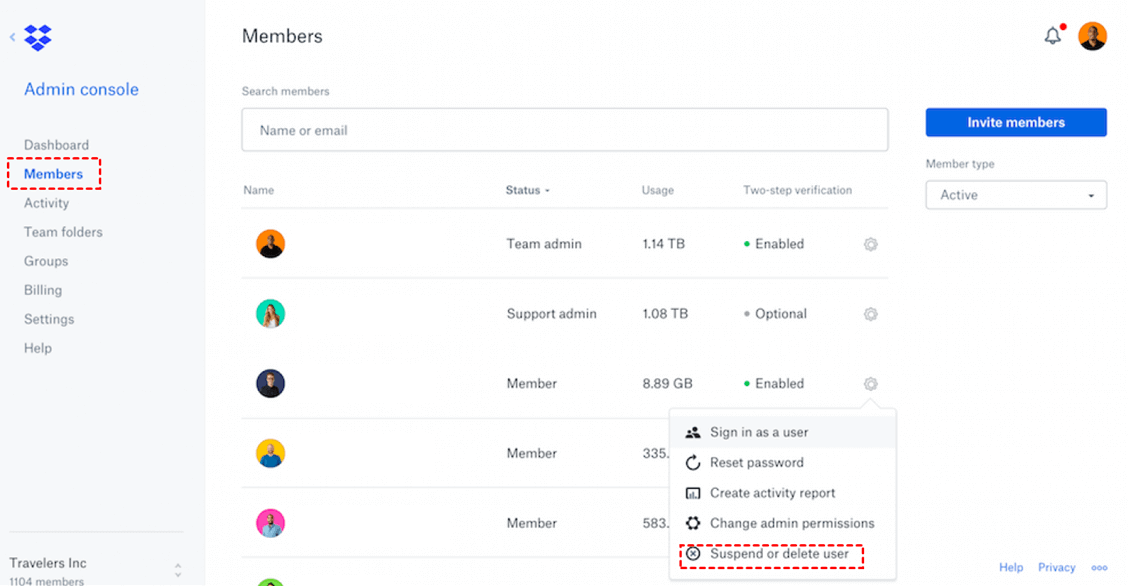Choose Change admin permissions
This screenshot has width=1128, height=586.
pos(791,523)
